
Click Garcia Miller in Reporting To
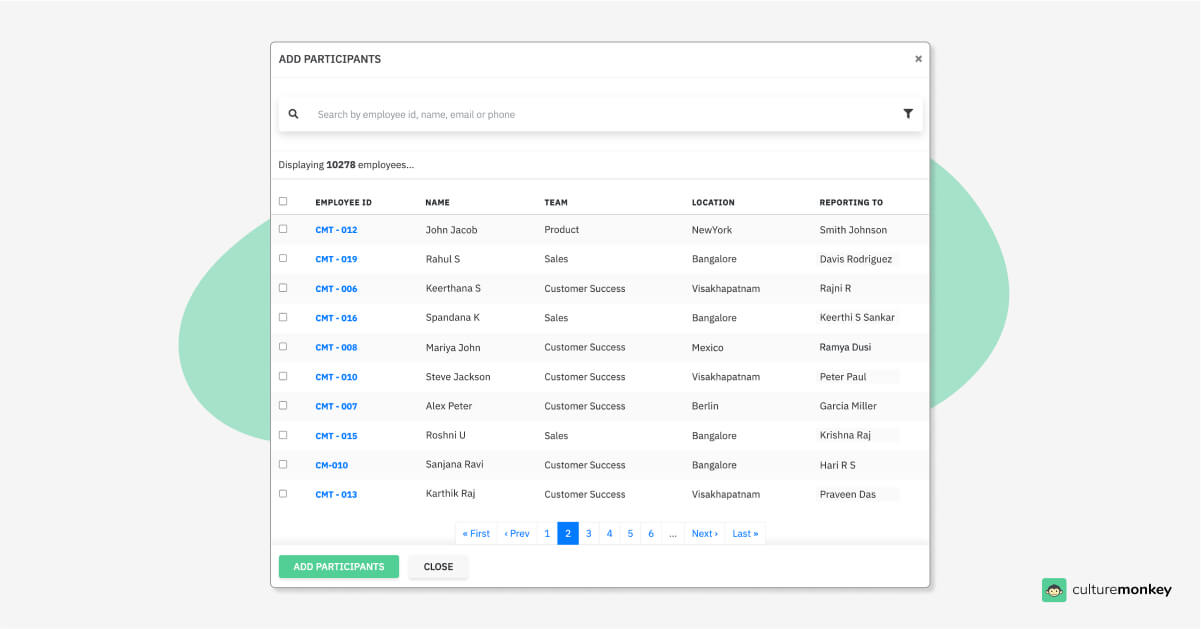click(x=848, y=406)
